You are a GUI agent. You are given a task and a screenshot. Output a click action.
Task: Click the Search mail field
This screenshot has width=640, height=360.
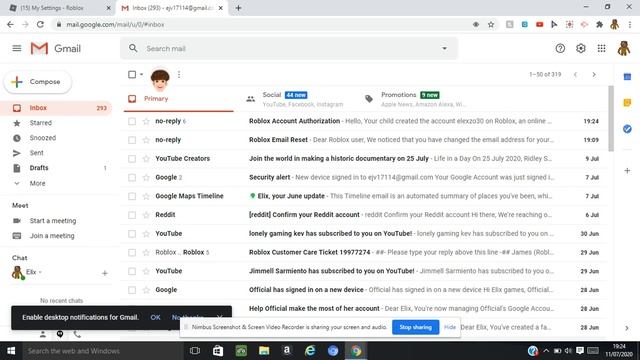click(x=289, y=49)
